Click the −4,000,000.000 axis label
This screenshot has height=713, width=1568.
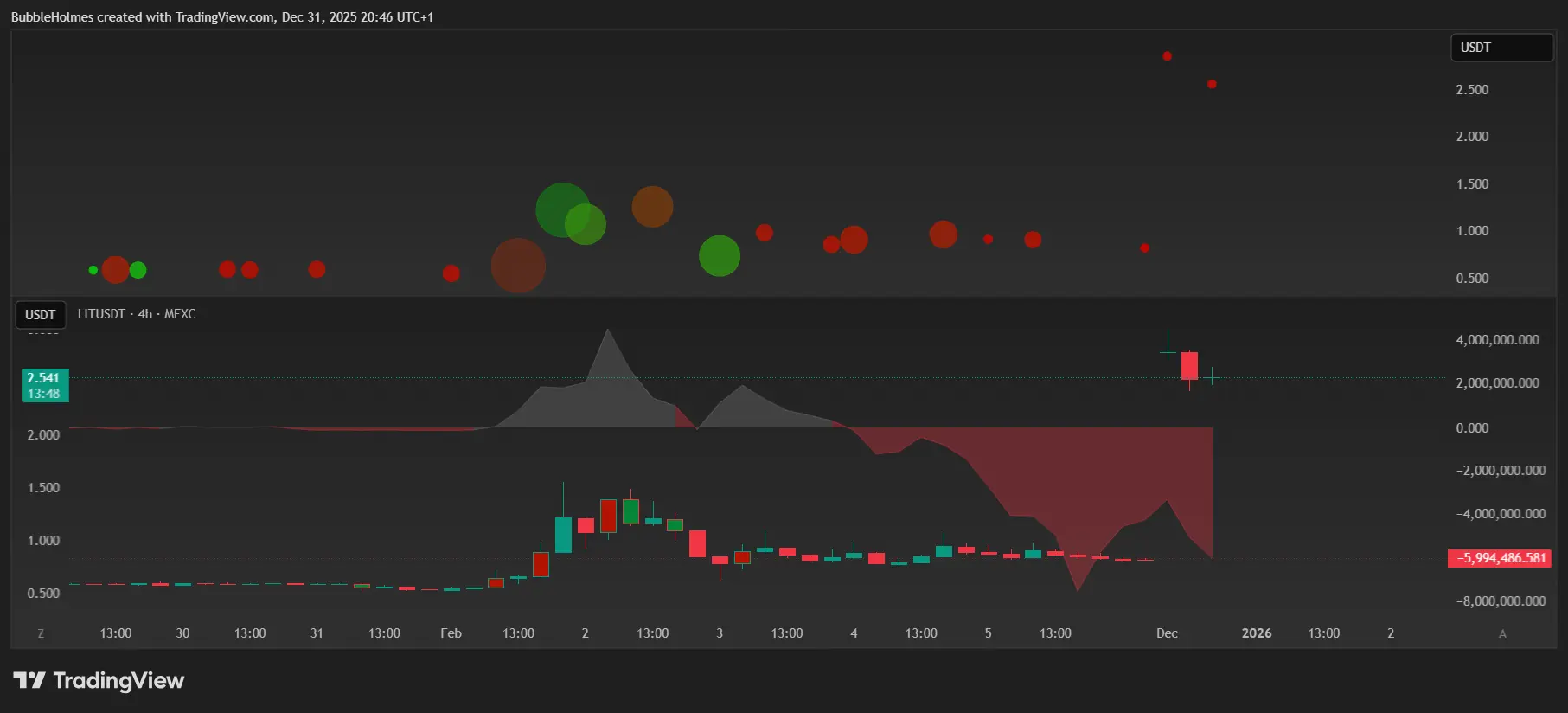(x=1501, y=514)
